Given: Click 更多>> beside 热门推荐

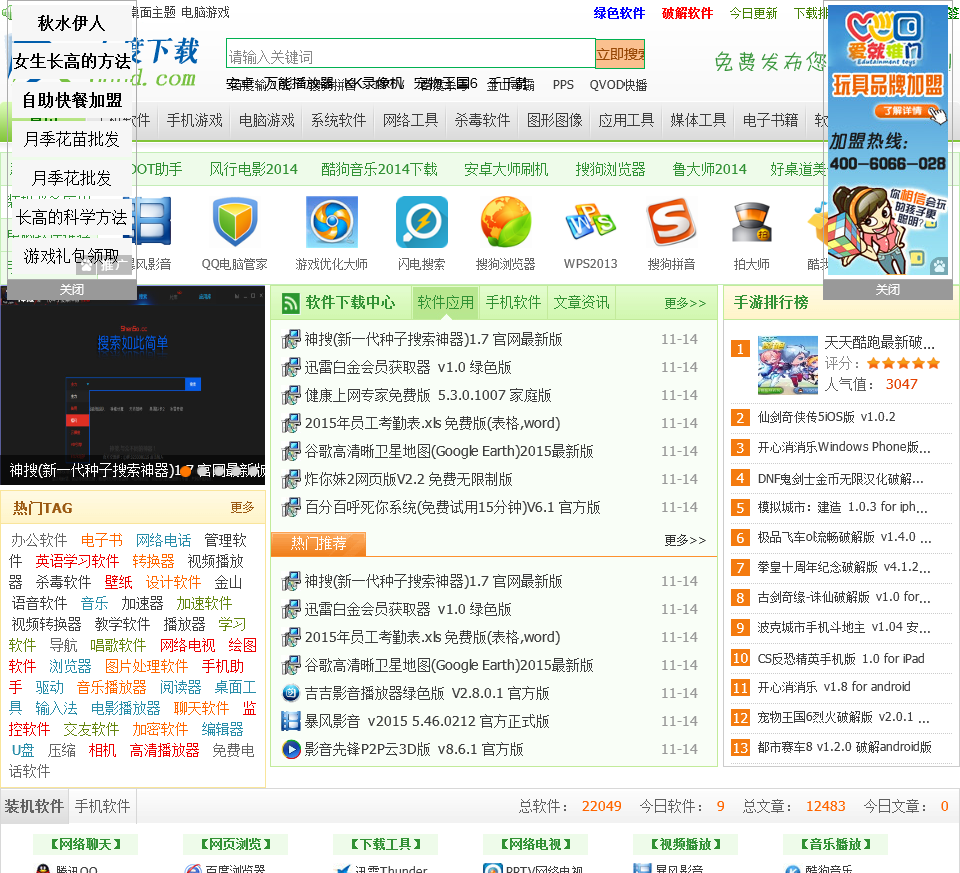Looking at the screenshot, I should [685, 540].
